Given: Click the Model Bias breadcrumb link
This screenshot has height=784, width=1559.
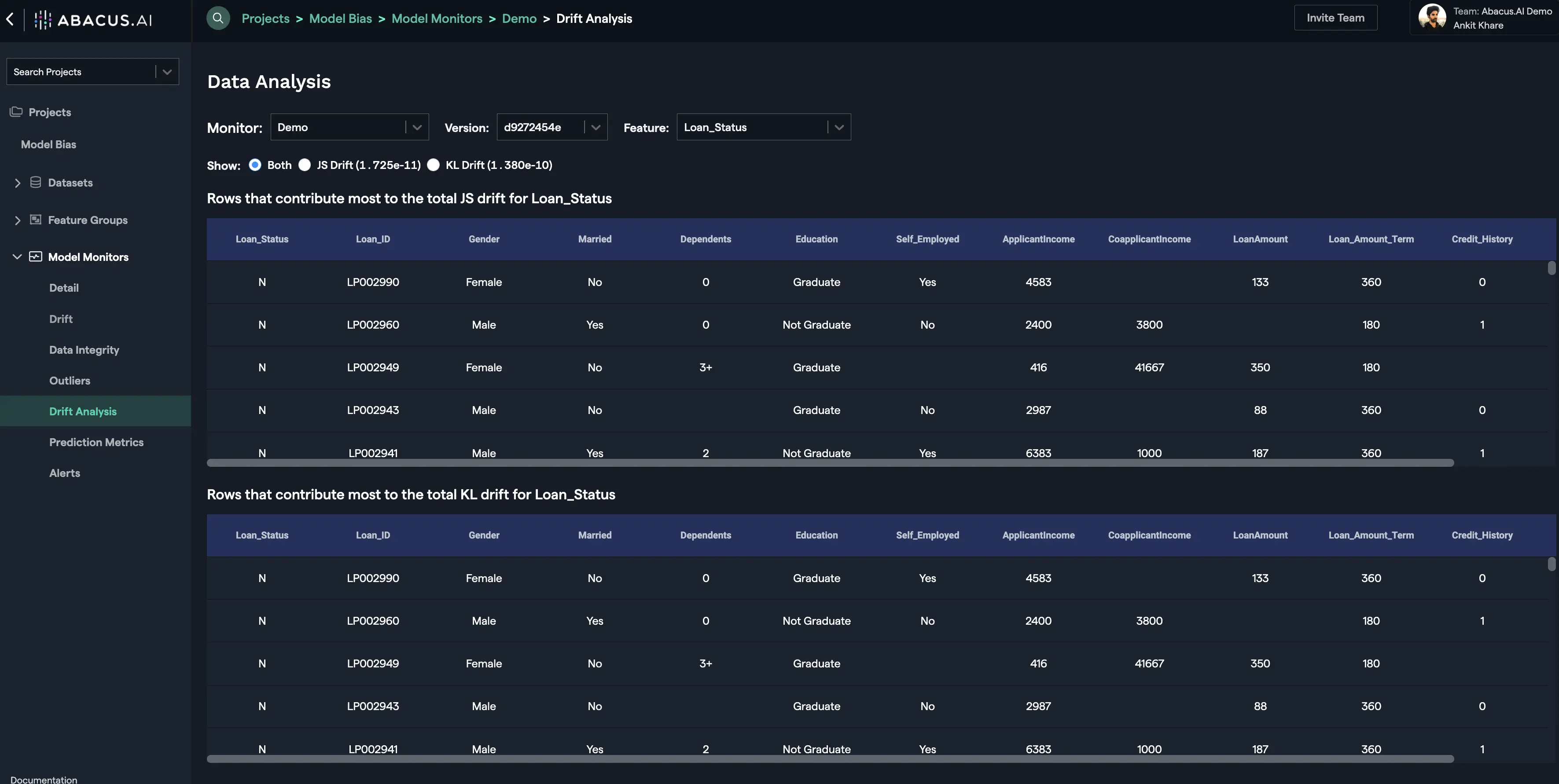Looking at the screenshot, I should (340, 18).
